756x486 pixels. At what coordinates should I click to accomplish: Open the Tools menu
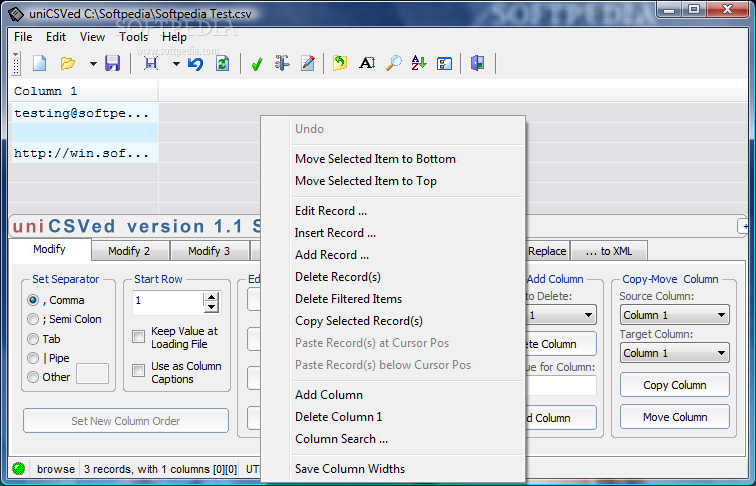pos(134,37)
